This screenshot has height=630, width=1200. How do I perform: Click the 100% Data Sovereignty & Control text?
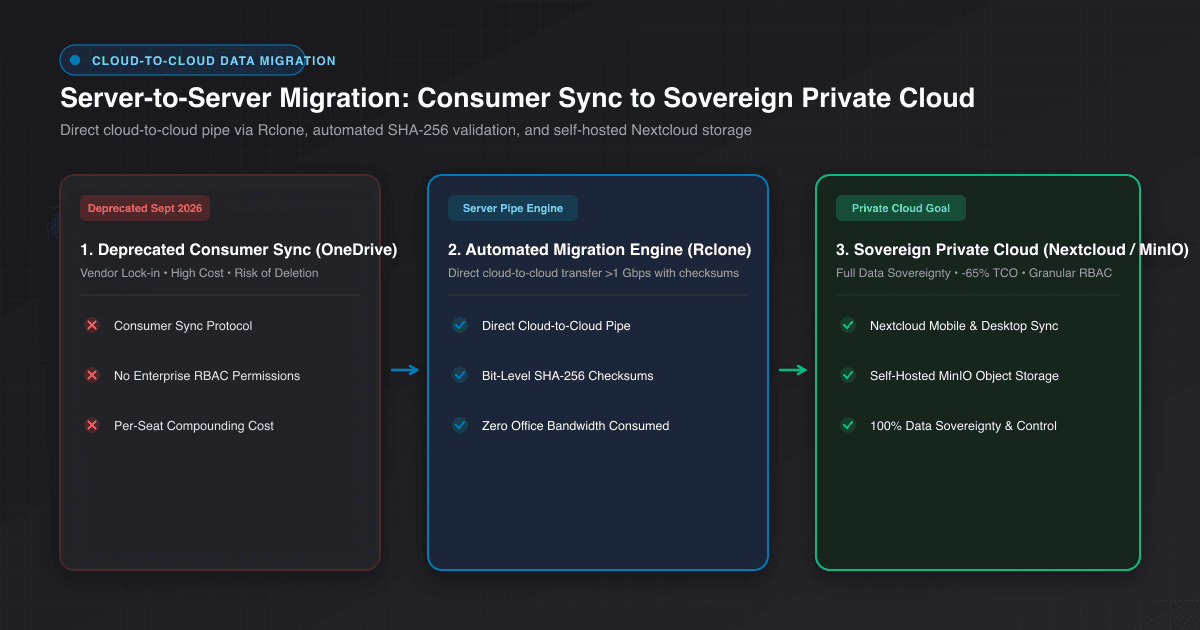(963, 426)
